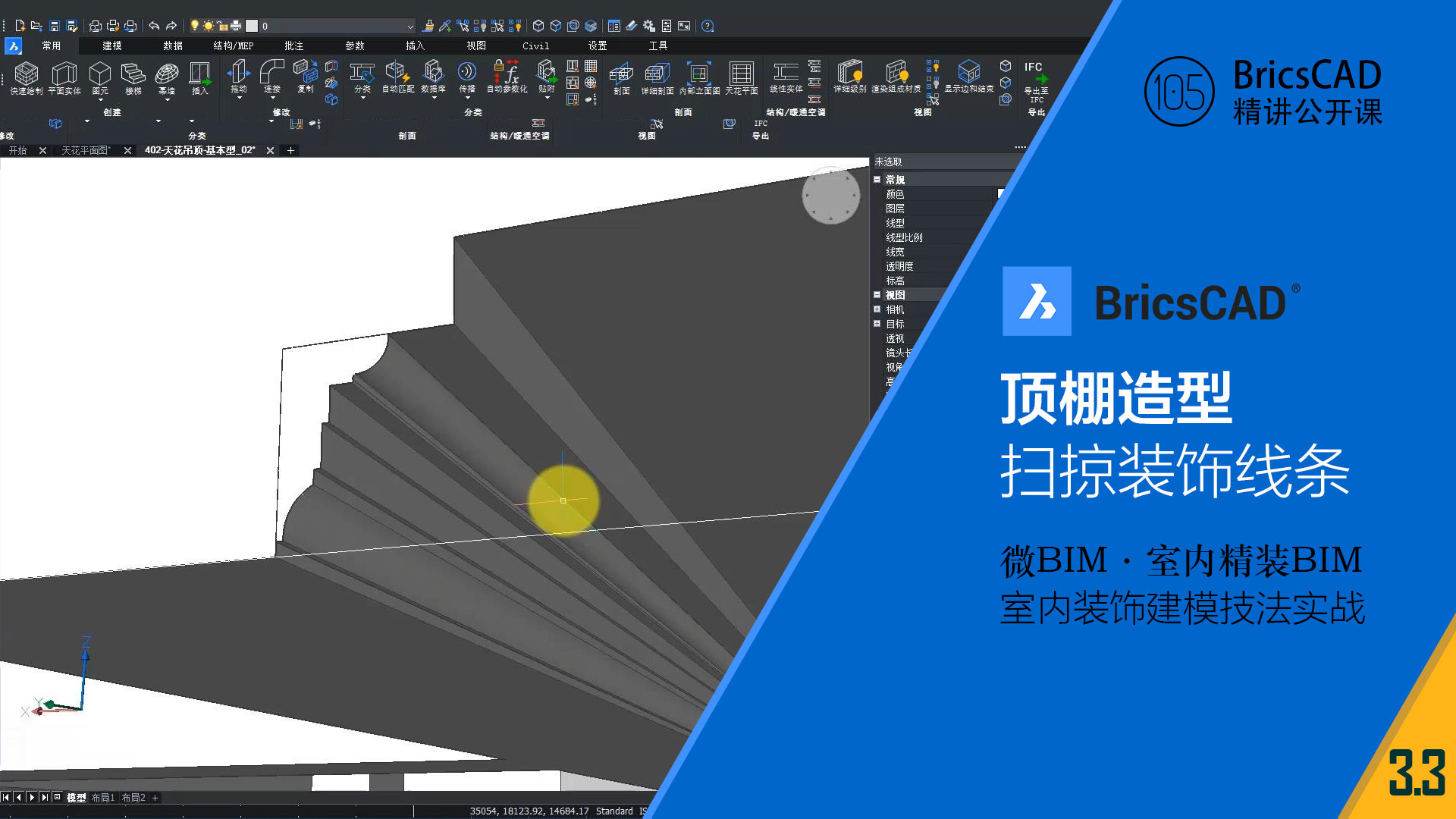1456x819 pixels.
Task: Click the 布局1 layout tab
Action: click(x=102, y=798)
